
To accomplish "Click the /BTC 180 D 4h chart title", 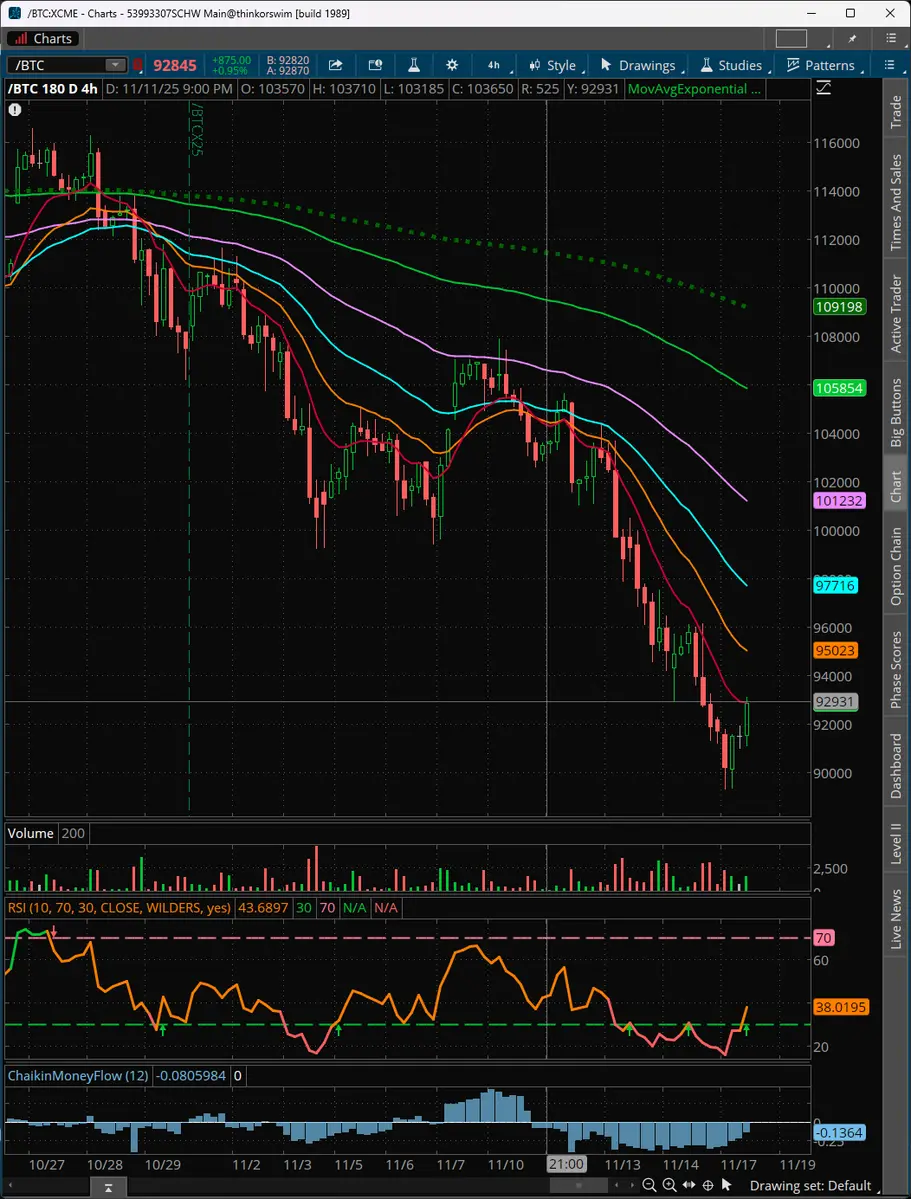I will [x=53, y=89].
